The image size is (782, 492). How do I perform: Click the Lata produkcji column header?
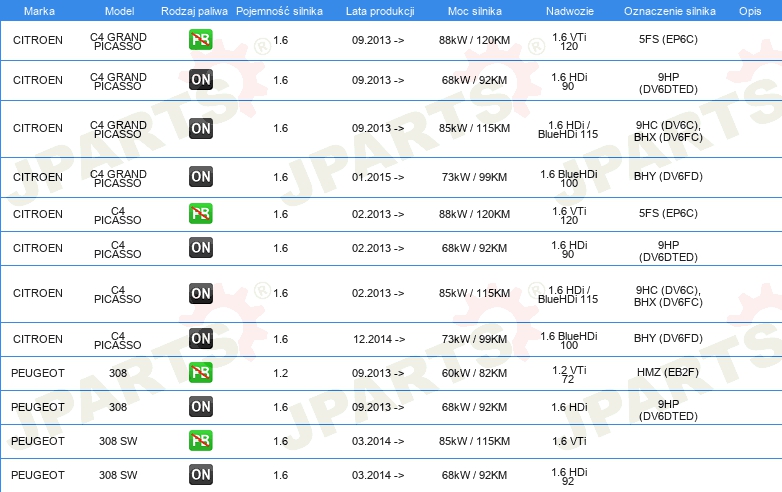[380, 11]
